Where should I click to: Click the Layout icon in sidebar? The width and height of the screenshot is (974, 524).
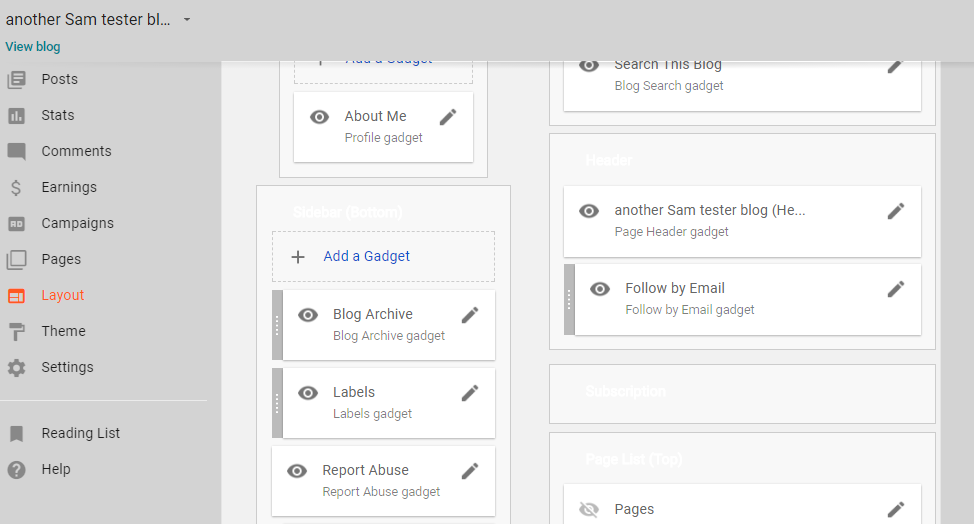coord(17,296)
